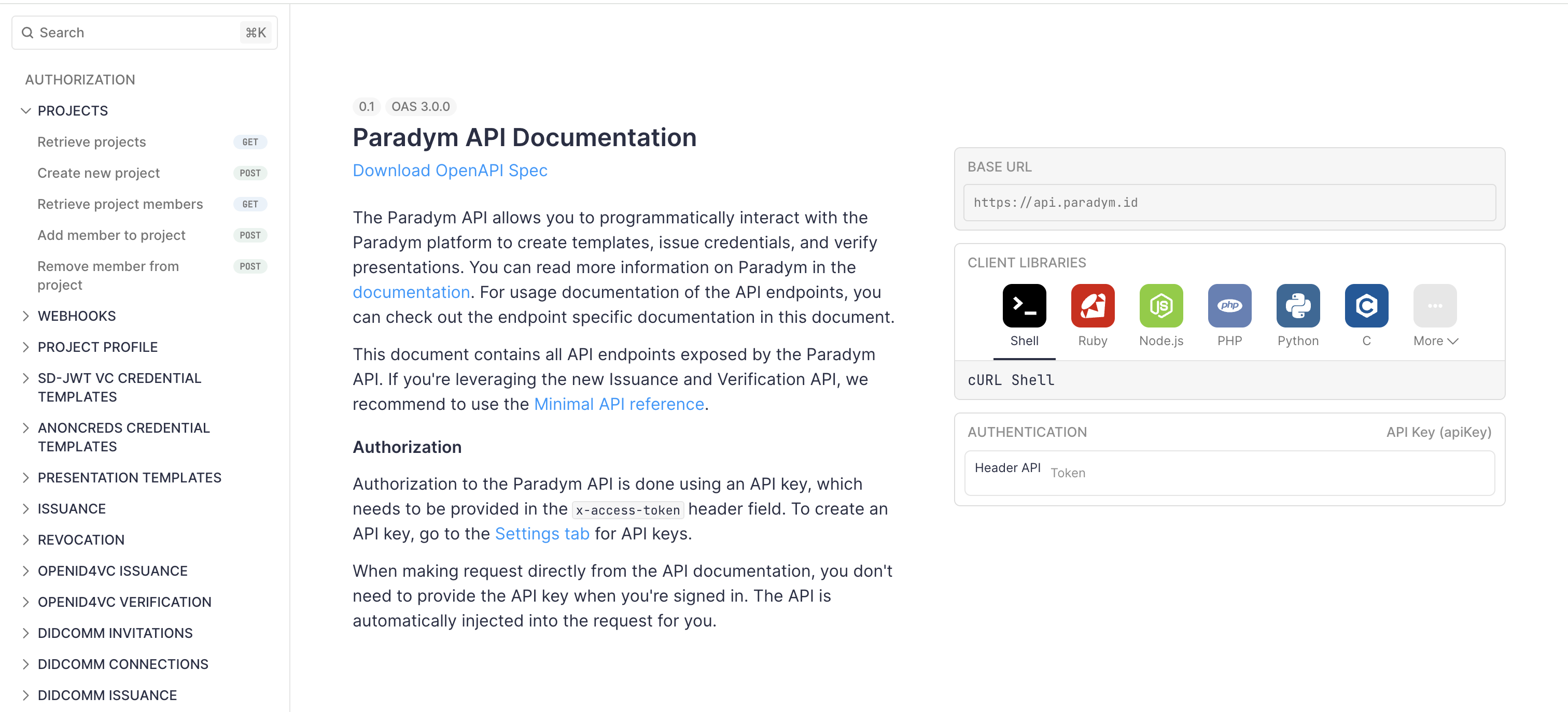Collapse the PROJECTS section
Screen dimensions: 1568x712
(x=25, y=111)
